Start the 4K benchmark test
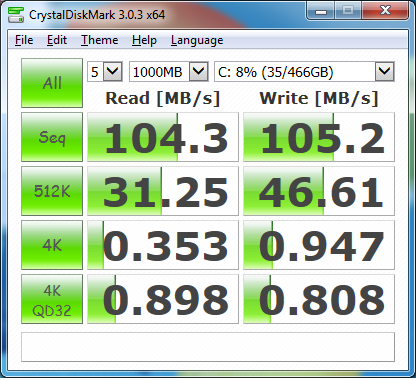 pos(52,245)
